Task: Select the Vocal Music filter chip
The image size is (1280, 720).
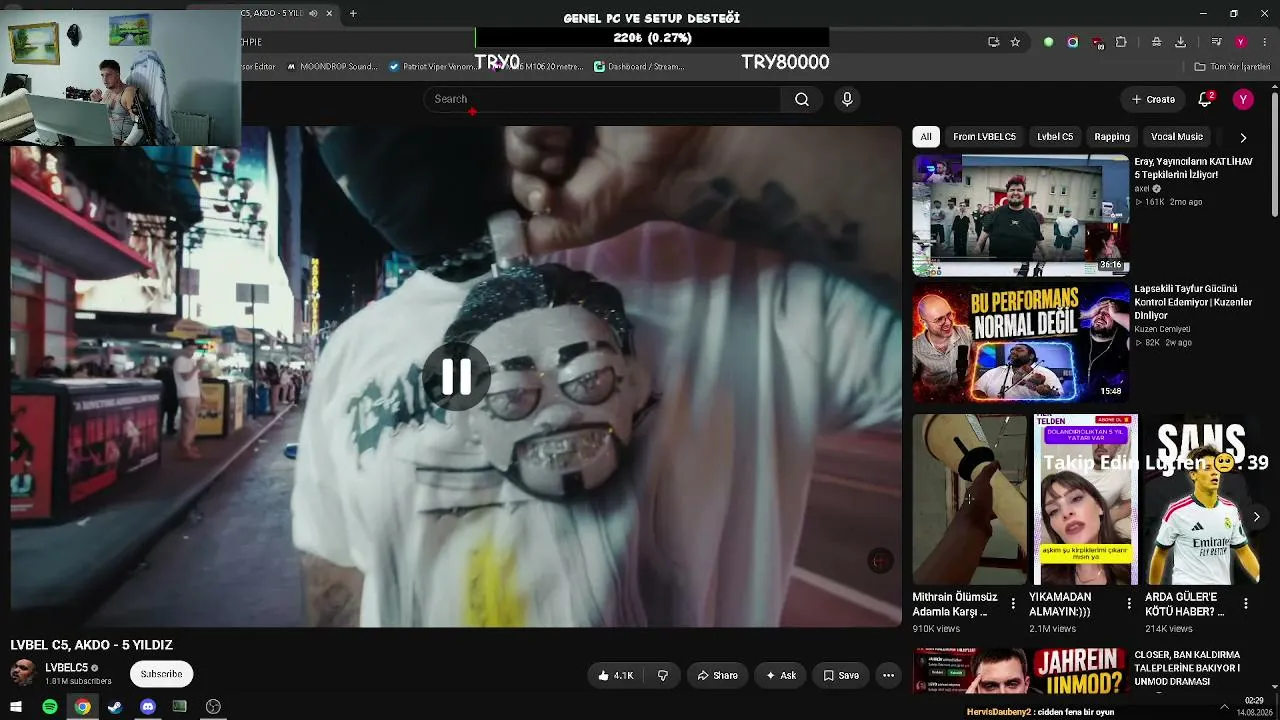Action: [1177, 137]
